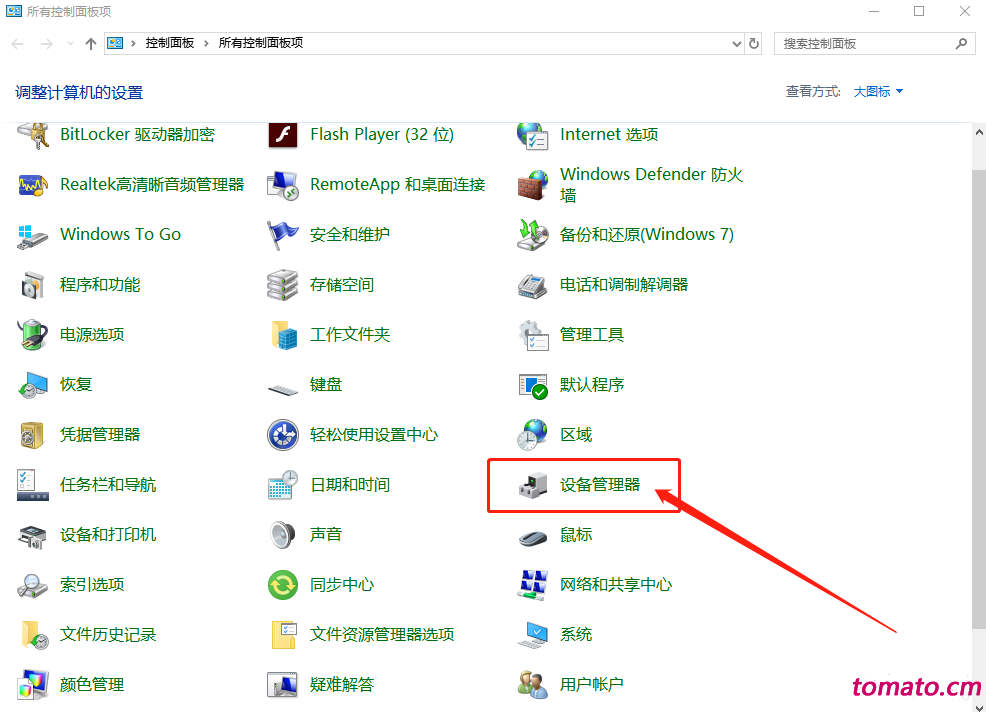Select 所有控制面板项 in the breadcrumb

(261, 43)
